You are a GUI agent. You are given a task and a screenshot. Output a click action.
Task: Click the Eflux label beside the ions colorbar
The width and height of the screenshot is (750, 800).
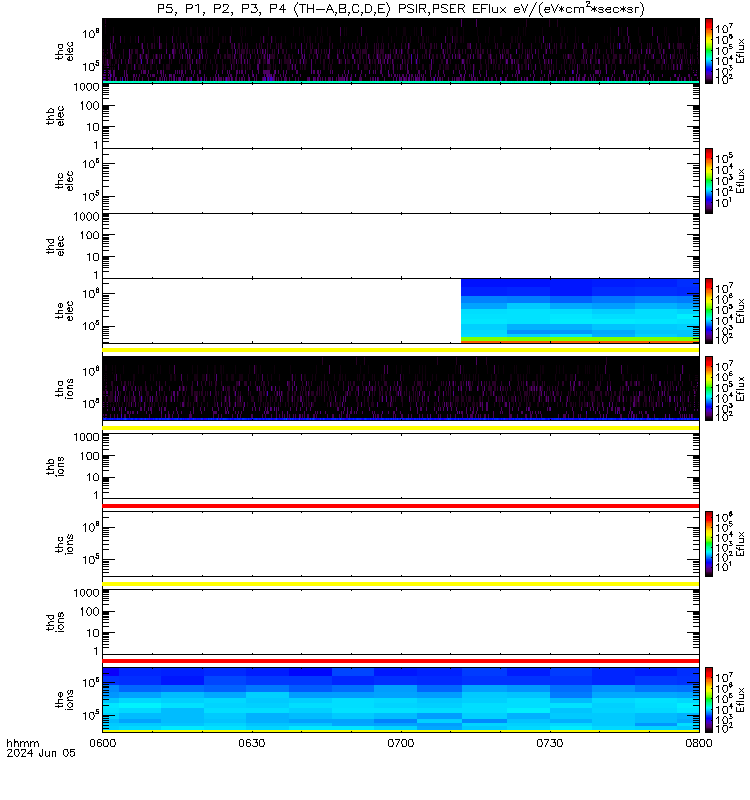click(x=740, y=699)
